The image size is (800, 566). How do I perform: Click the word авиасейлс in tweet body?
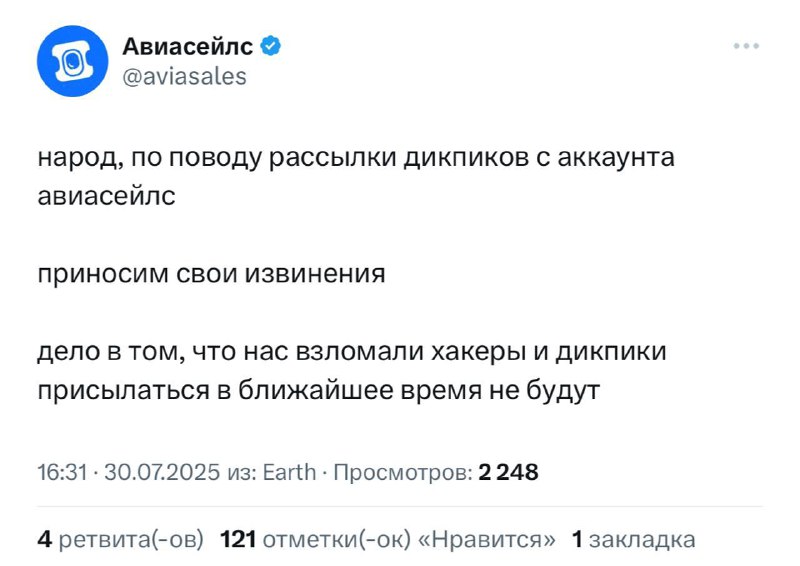click(x=107, y=196)
